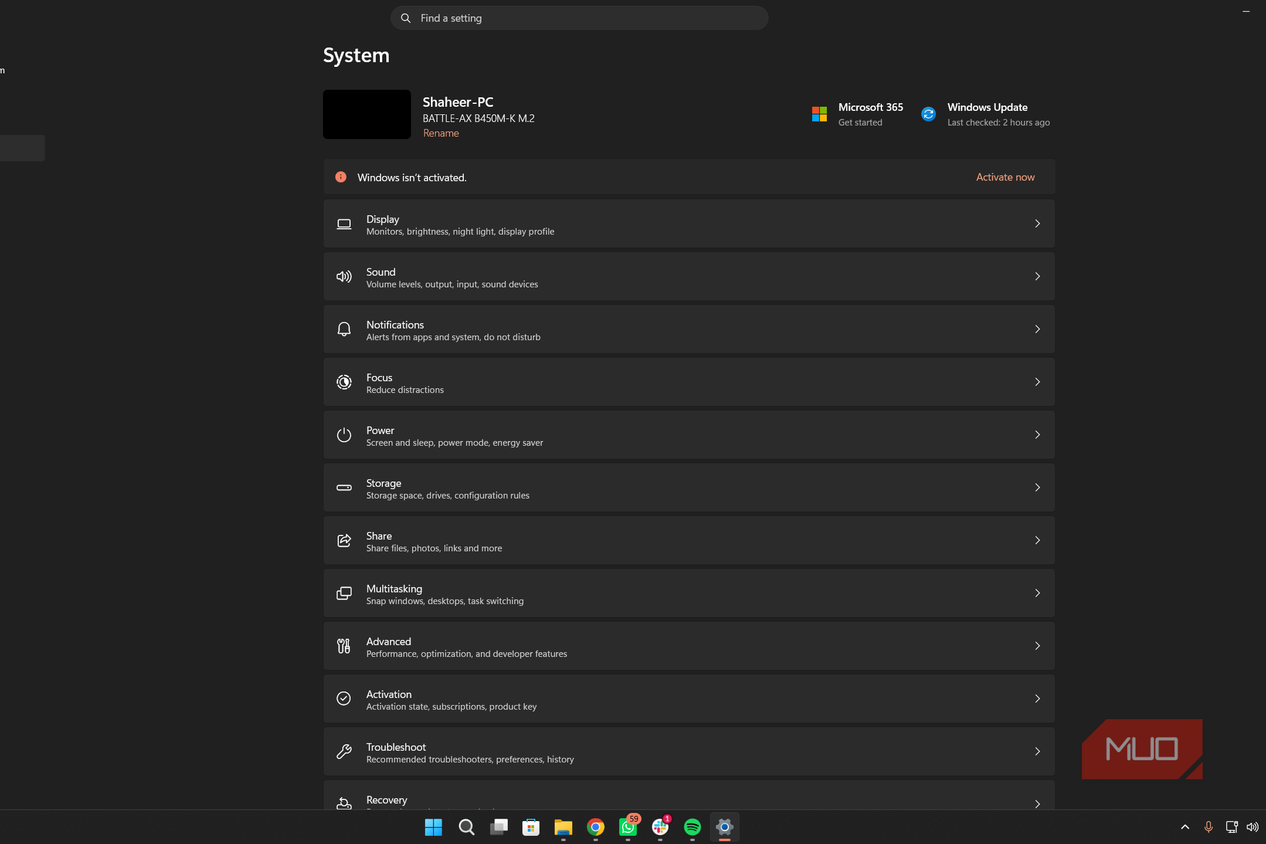This screenshot has width=1266, height=844.
Task: Click the activation warning icon
Action: [341, 177]
